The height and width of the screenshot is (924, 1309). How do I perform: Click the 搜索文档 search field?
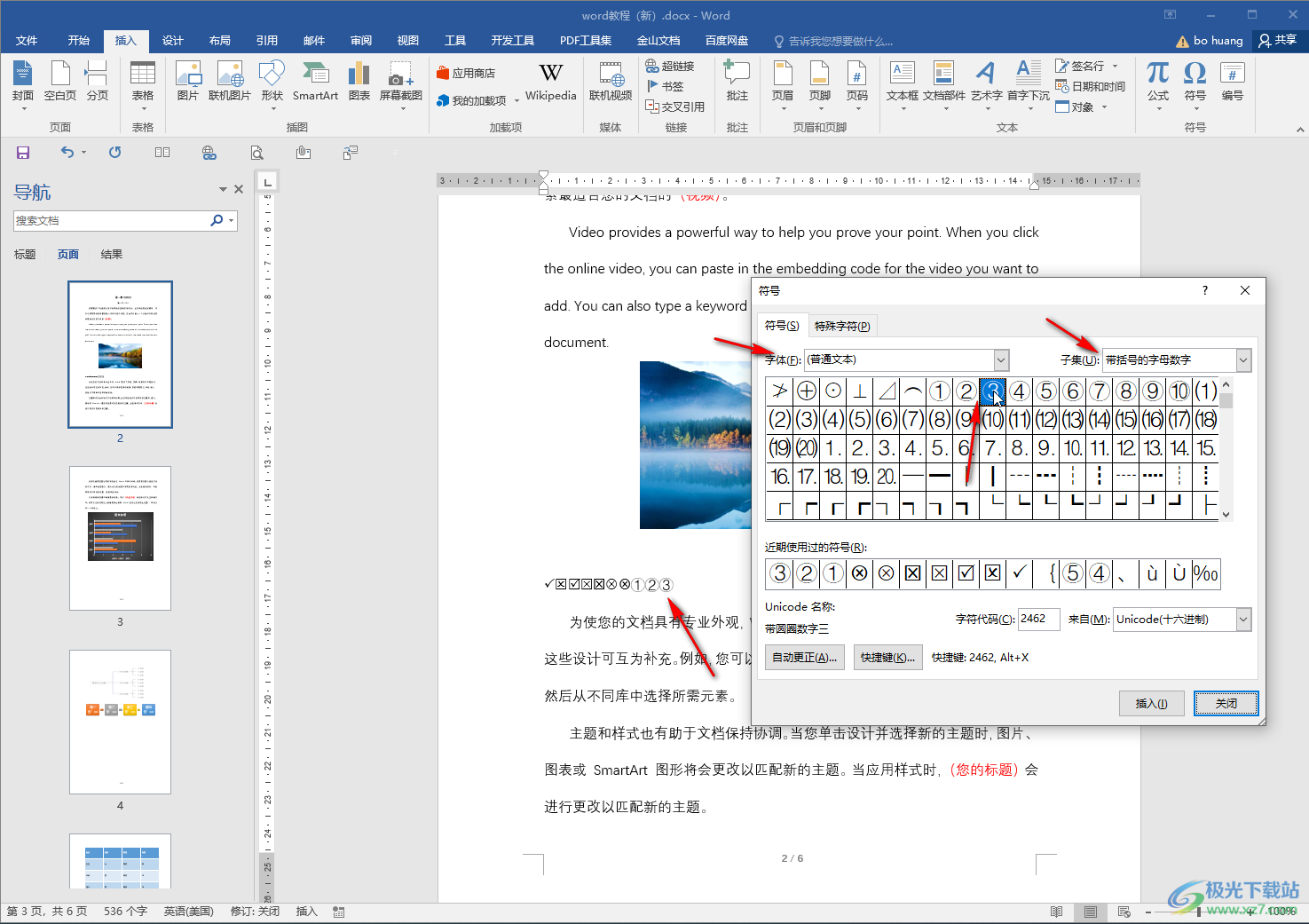tap(111, 220)
